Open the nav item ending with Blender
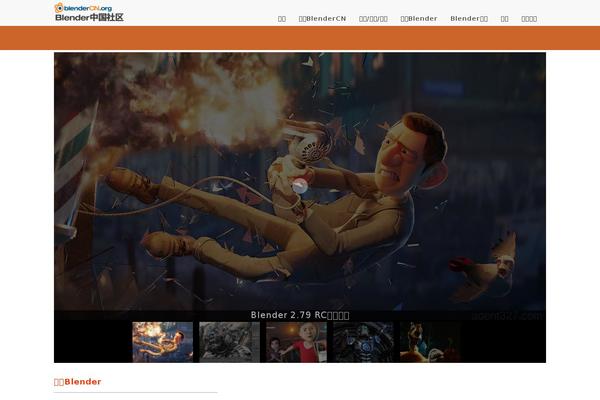Screen dimensions: 600x400 pos(419,19)
